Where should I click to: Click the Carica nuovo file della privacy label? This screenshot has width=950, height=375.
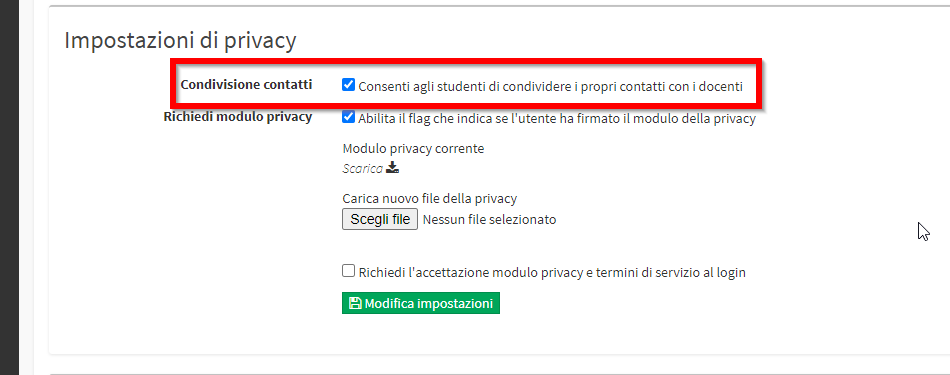coord(430,198)
